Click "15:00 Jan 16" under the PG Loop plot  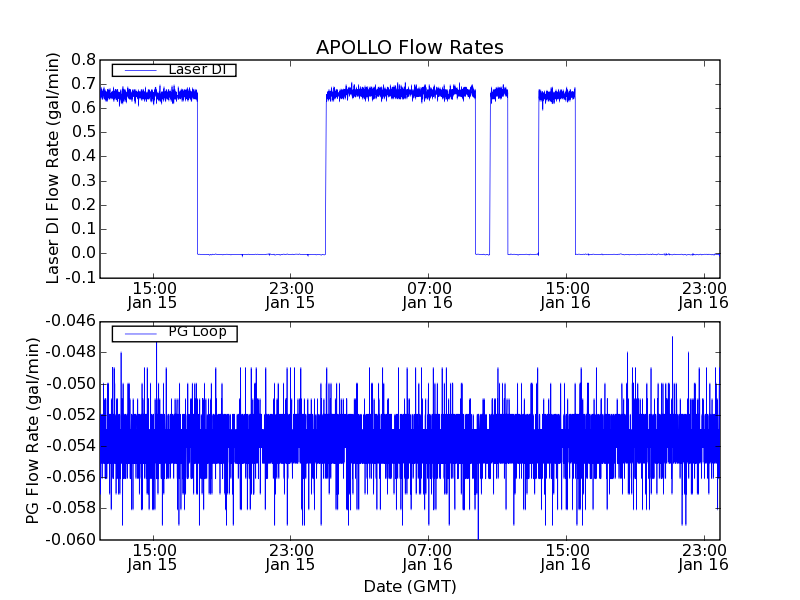click(x=565, y=558)
